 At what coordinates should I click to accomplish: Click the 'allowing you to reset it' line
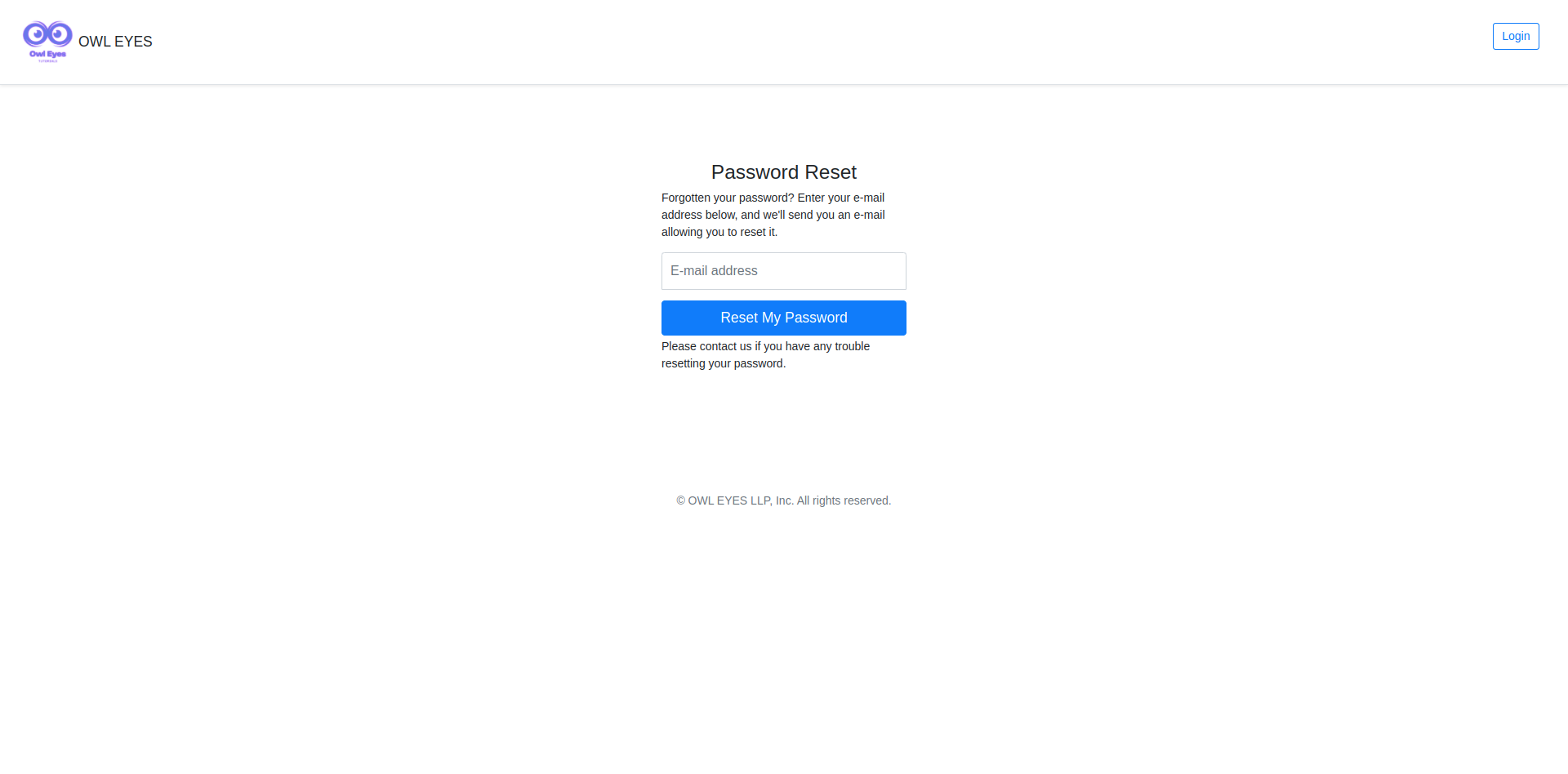point(719,232)
